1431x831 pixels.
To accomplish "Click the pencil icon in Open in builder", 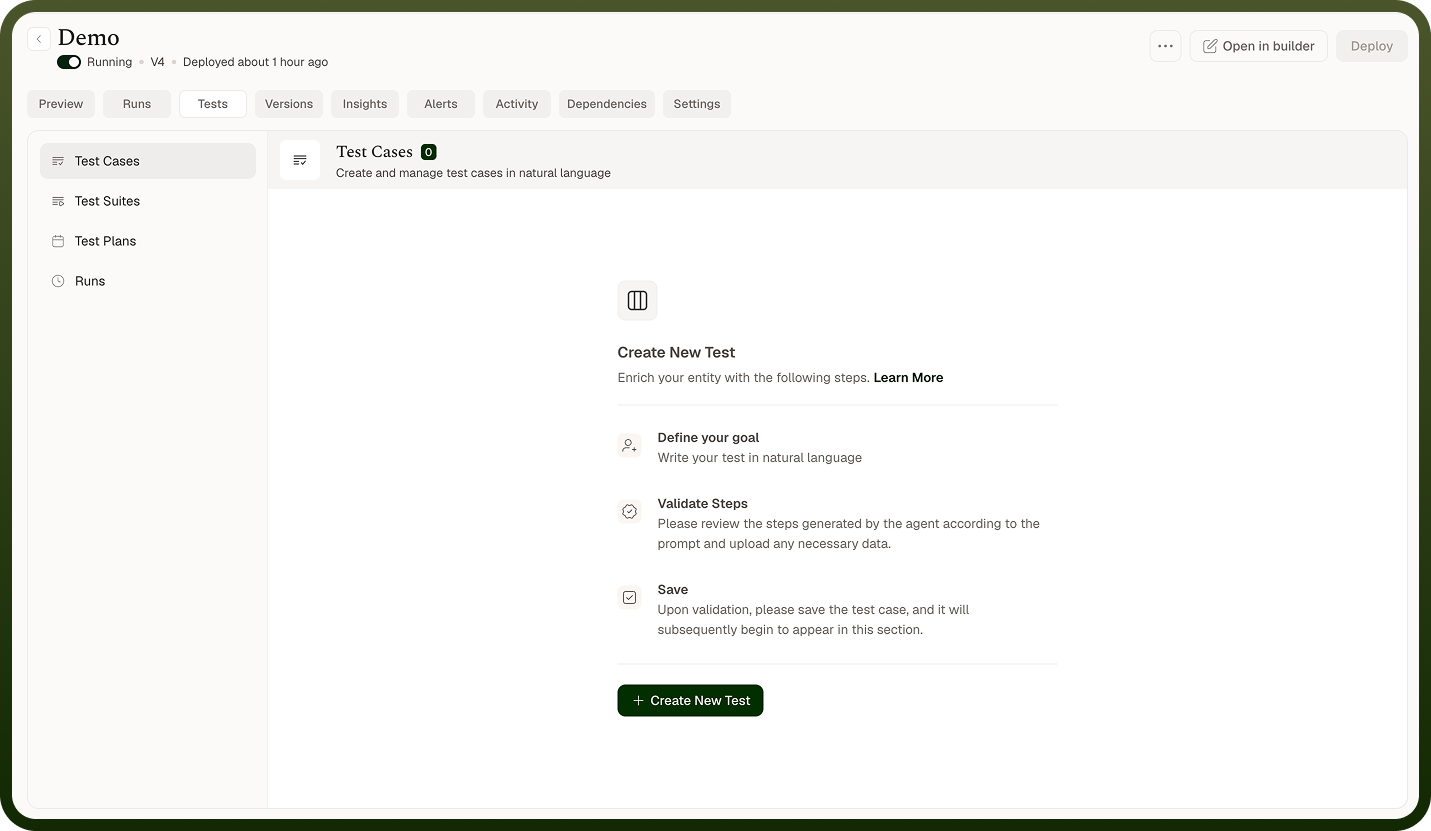I will click(1210, 46).
